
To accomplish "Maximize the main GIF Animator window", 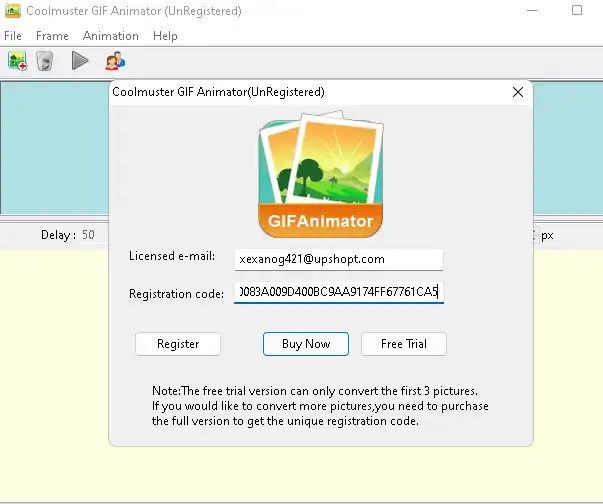I will (576, 11).
